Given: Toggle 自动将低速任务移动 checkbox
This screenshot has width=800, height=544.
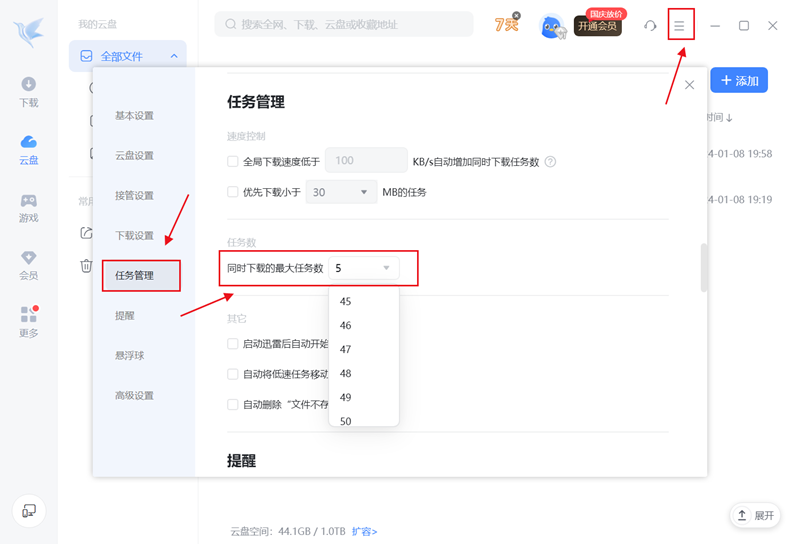Looking at the screenshot, I should tap(233, 374).
